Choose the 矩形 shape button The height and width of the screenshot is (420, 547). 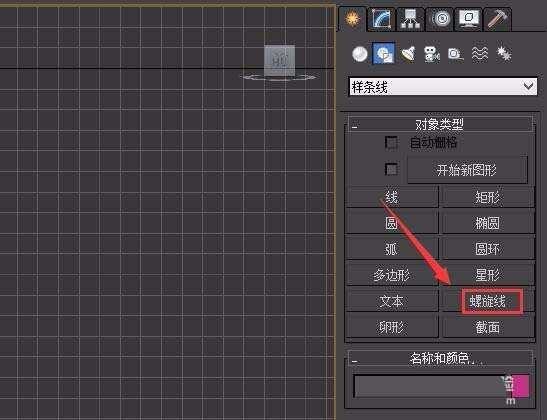coord(488,197)
